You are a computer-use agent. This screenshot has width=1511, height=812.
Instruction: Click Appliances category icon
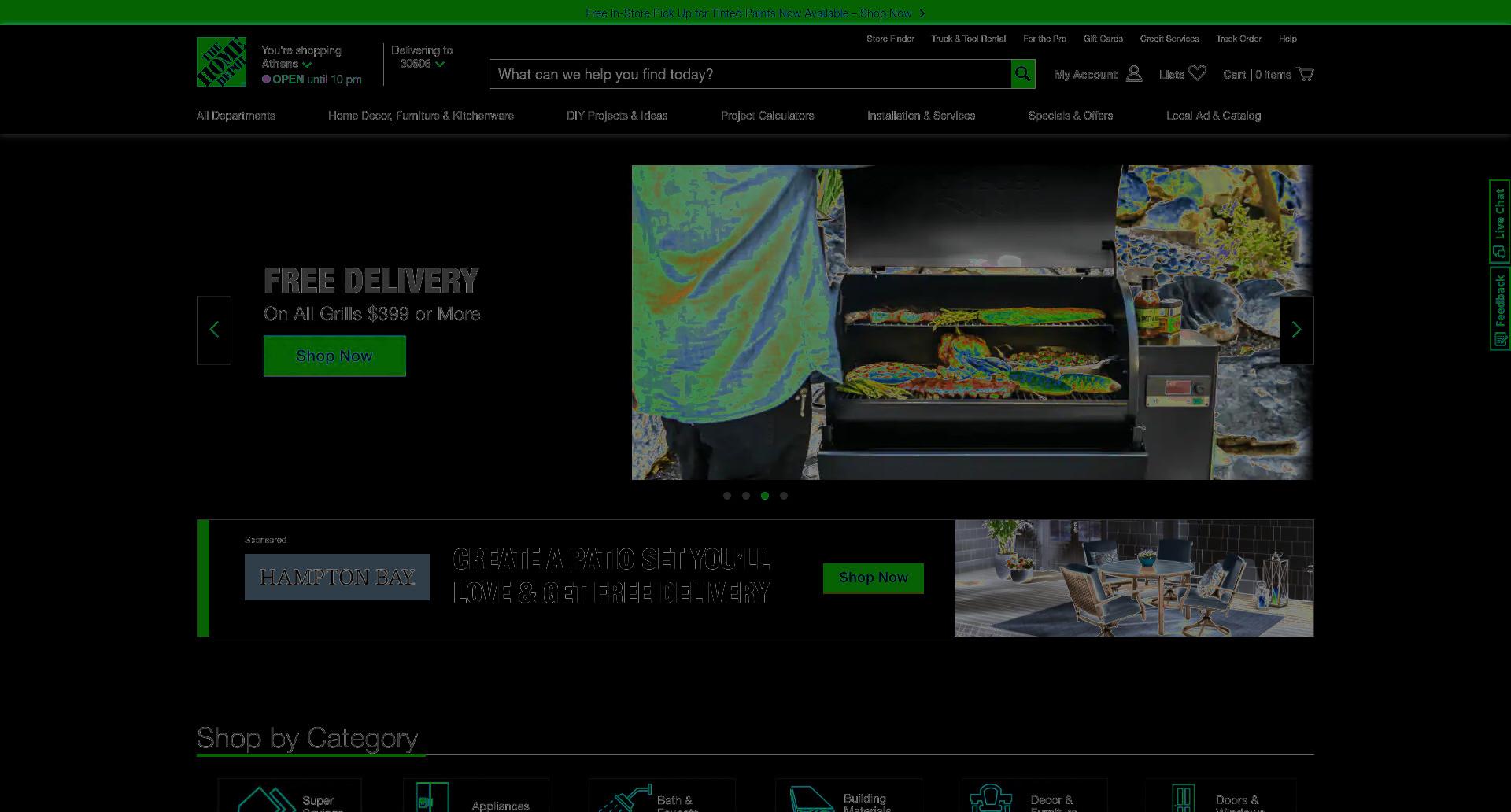[432, 798]
